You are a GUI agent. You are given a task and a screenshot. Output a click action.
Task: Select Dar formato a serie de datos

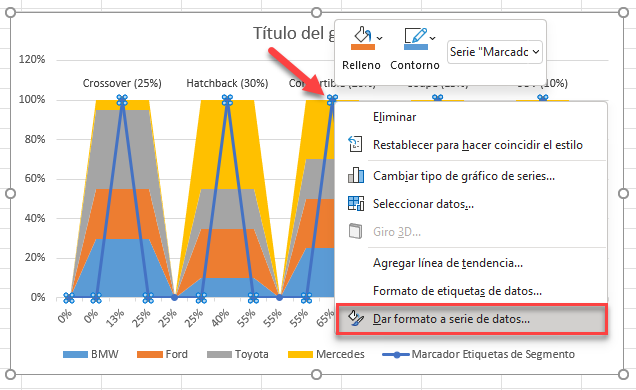(472, 319)
